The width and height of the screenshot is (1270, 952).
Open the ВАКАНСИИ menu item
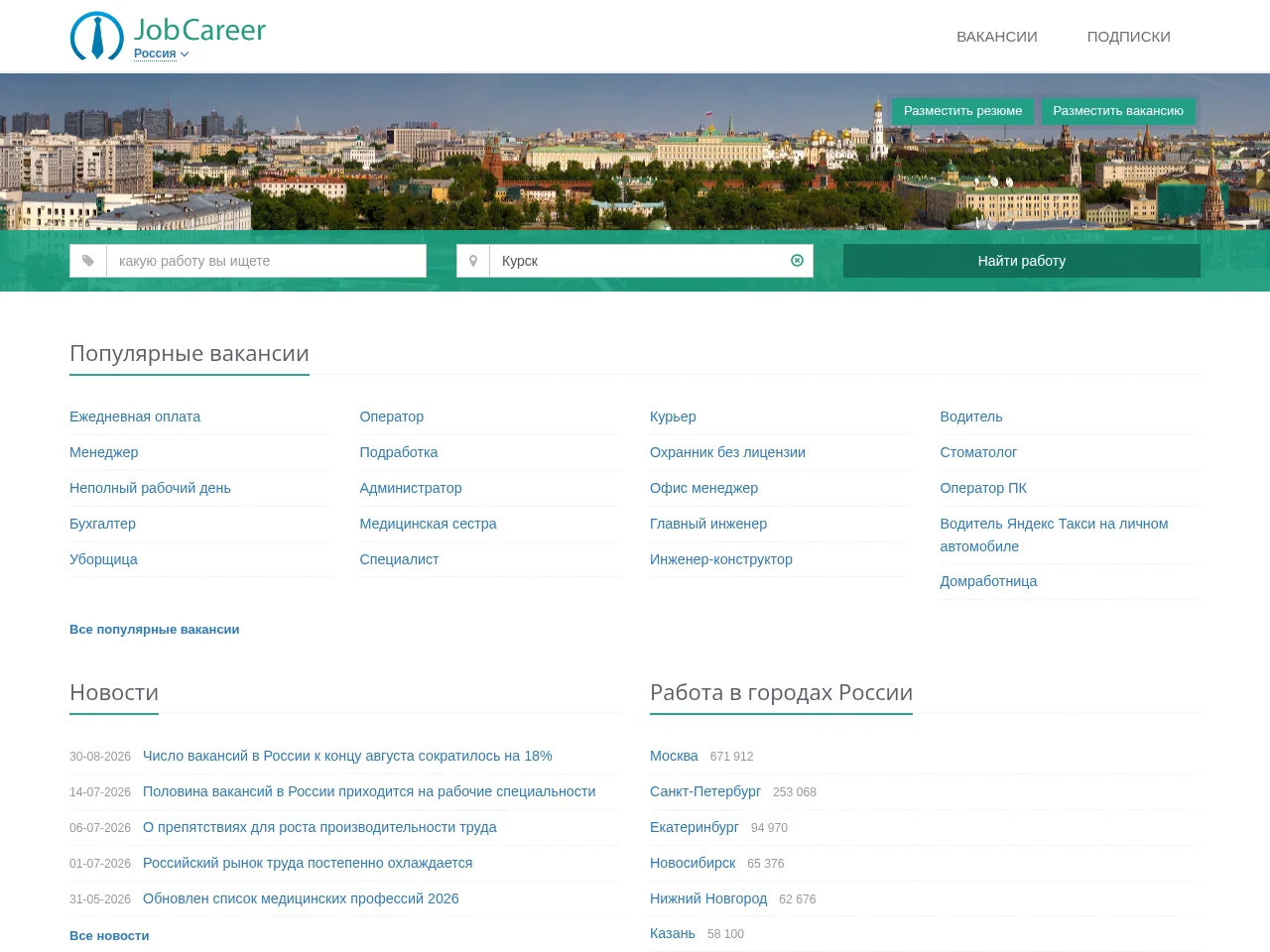point(997,37)
